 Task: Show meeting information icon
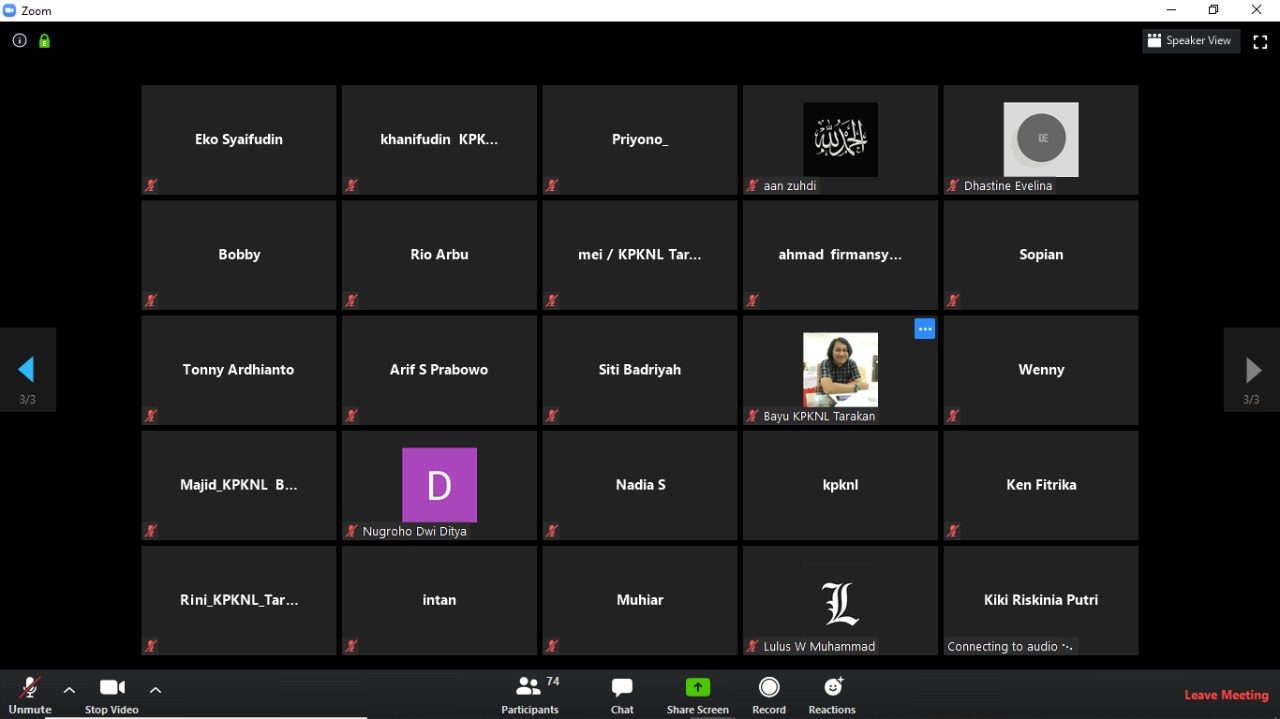[x=19, y=41]
